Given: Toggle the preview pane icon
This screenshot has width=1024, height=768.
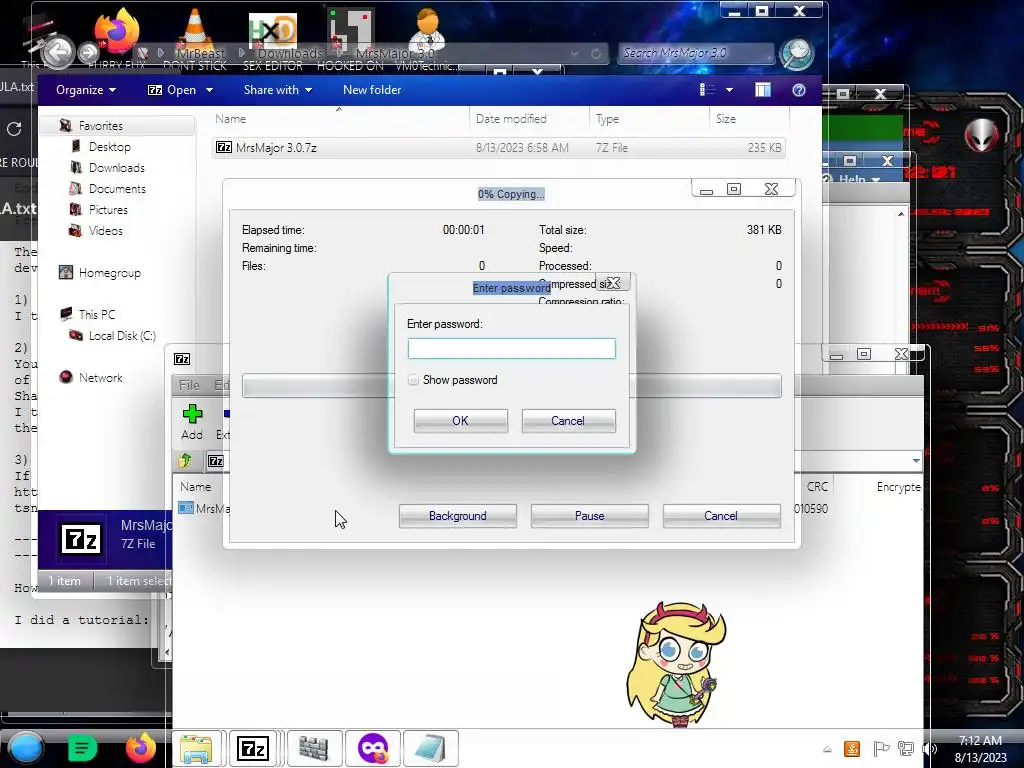Looking at the screenshot, I should [x=763, y=90].
